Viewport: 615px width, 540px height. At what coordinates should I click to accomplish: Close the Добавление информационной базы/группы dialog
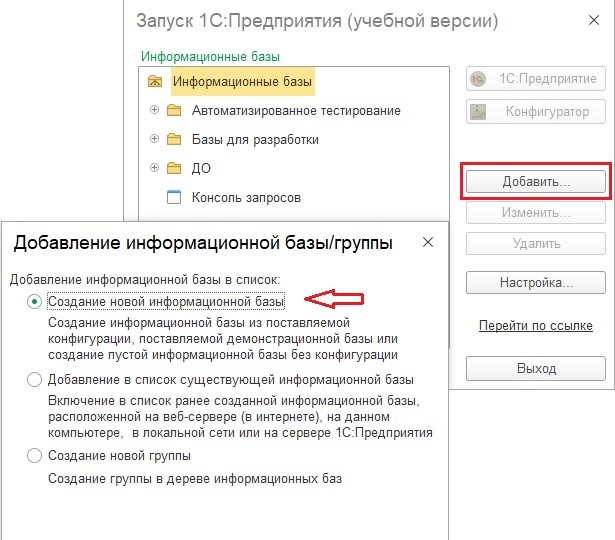(428, 242)
